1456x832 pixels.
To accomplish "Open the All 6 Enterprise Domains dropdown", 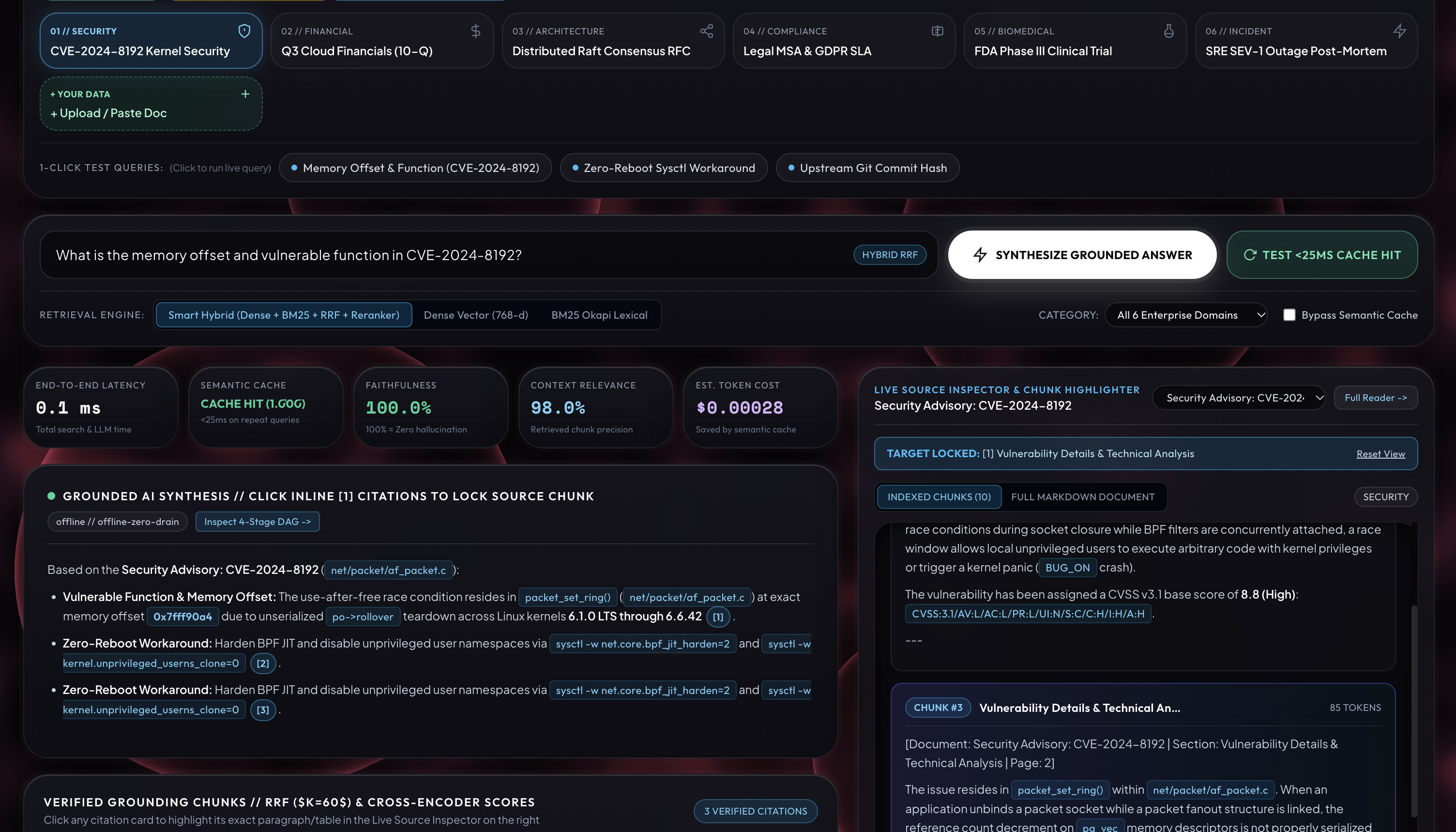I will point(1185,315).
